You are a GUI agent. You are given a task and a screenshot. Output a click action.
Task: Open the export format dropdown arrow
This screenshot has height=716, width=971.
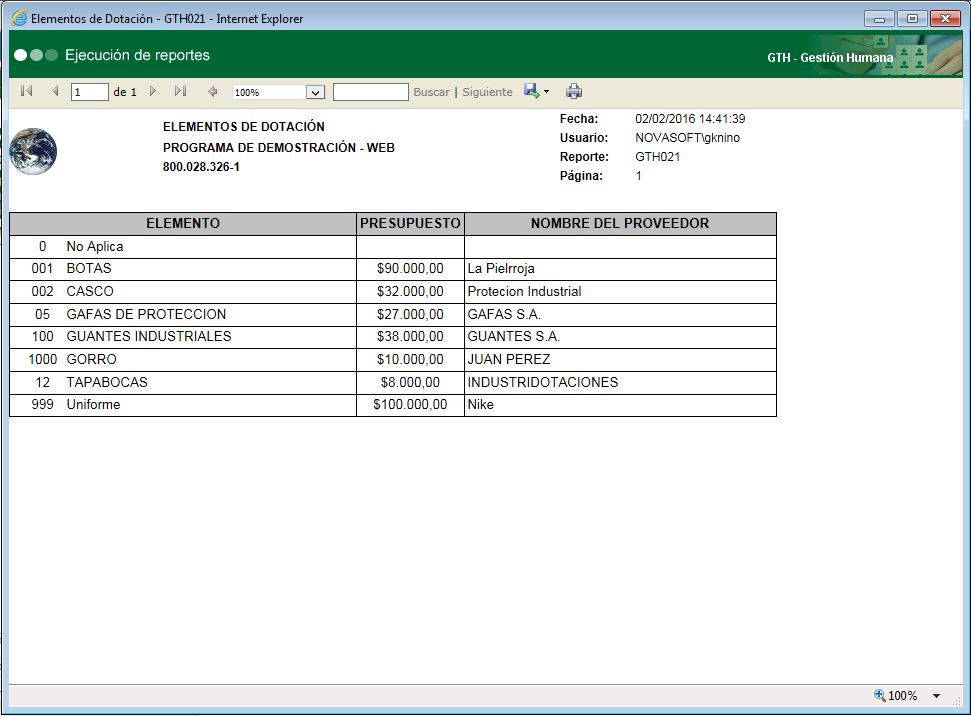[545, 91]
